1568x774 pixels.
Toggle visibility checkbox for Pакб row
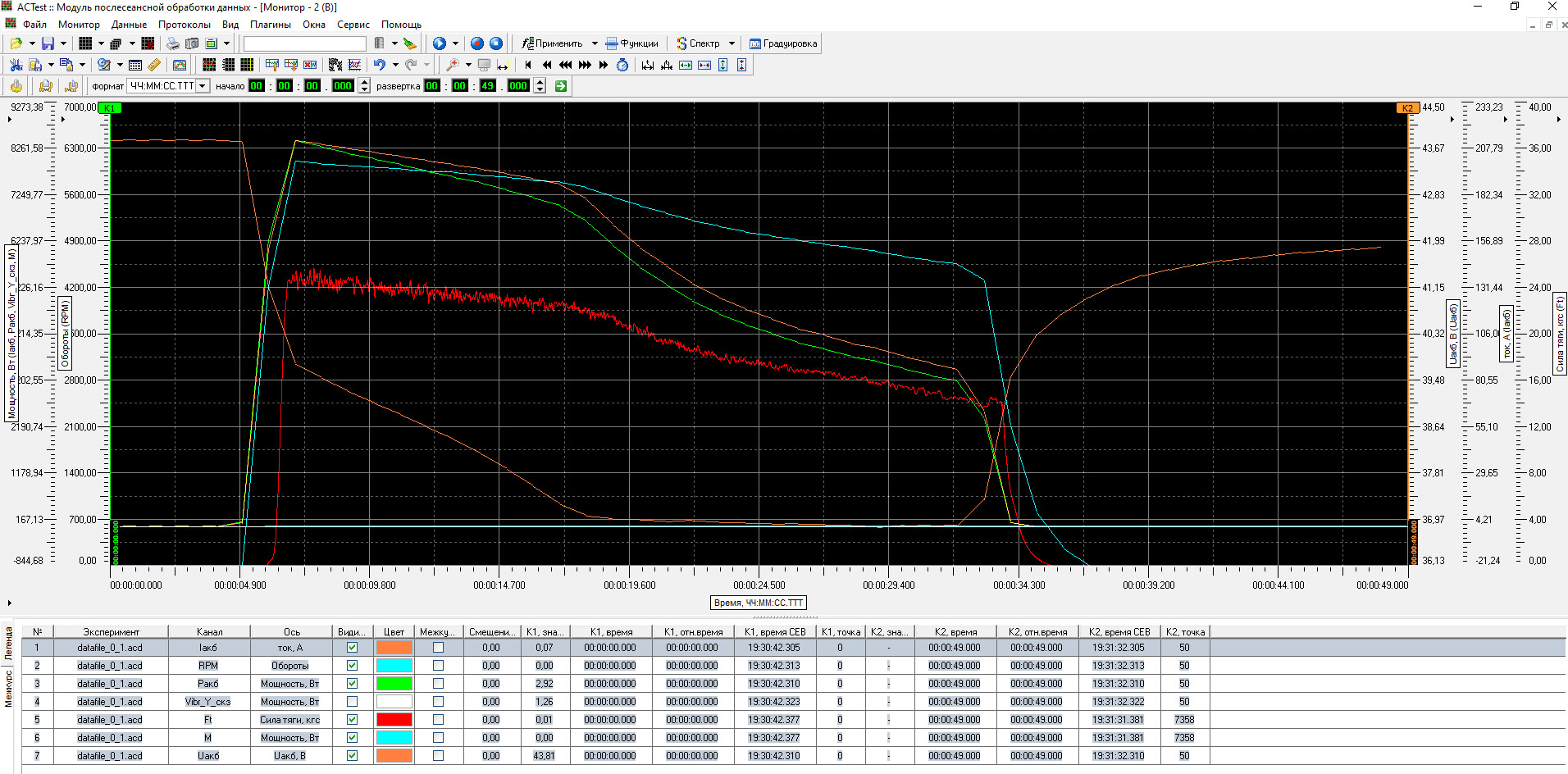point(352,683)
